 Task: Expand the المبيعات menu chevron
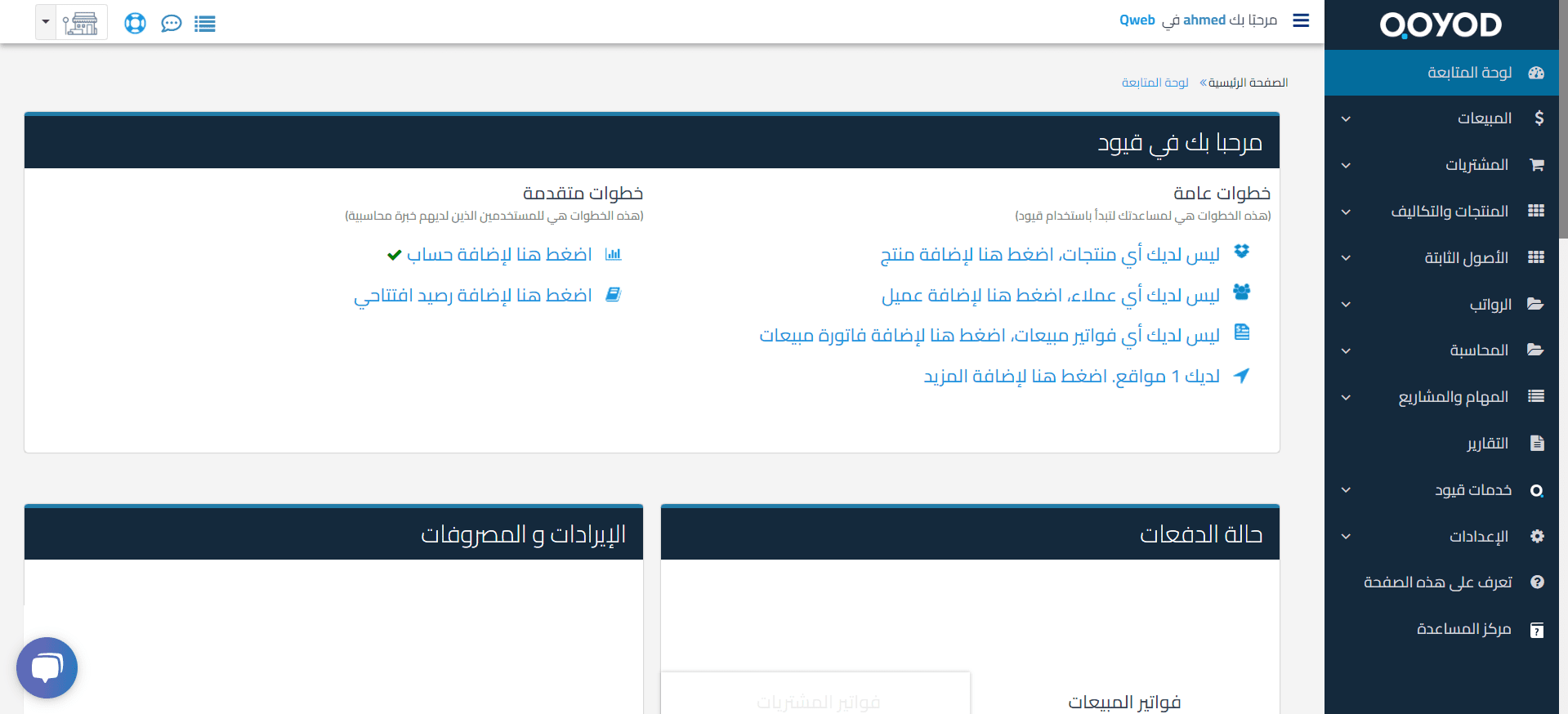(1346, 119)
